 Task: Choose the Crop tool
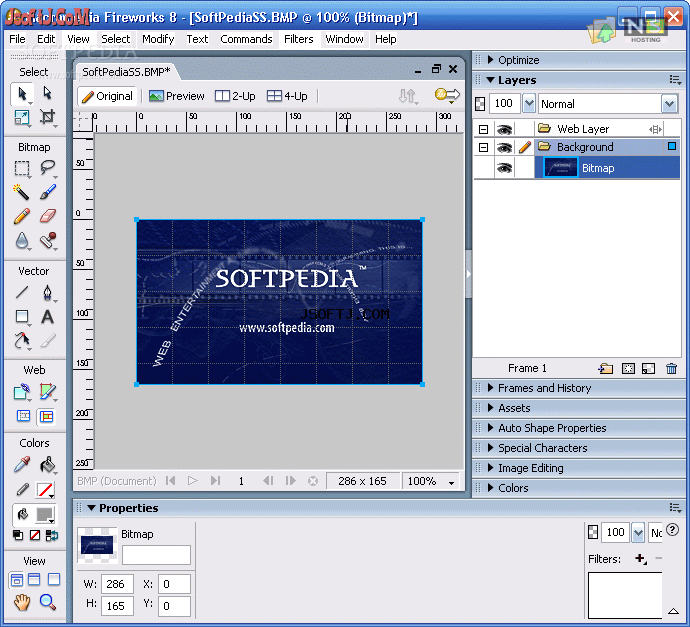47,117
